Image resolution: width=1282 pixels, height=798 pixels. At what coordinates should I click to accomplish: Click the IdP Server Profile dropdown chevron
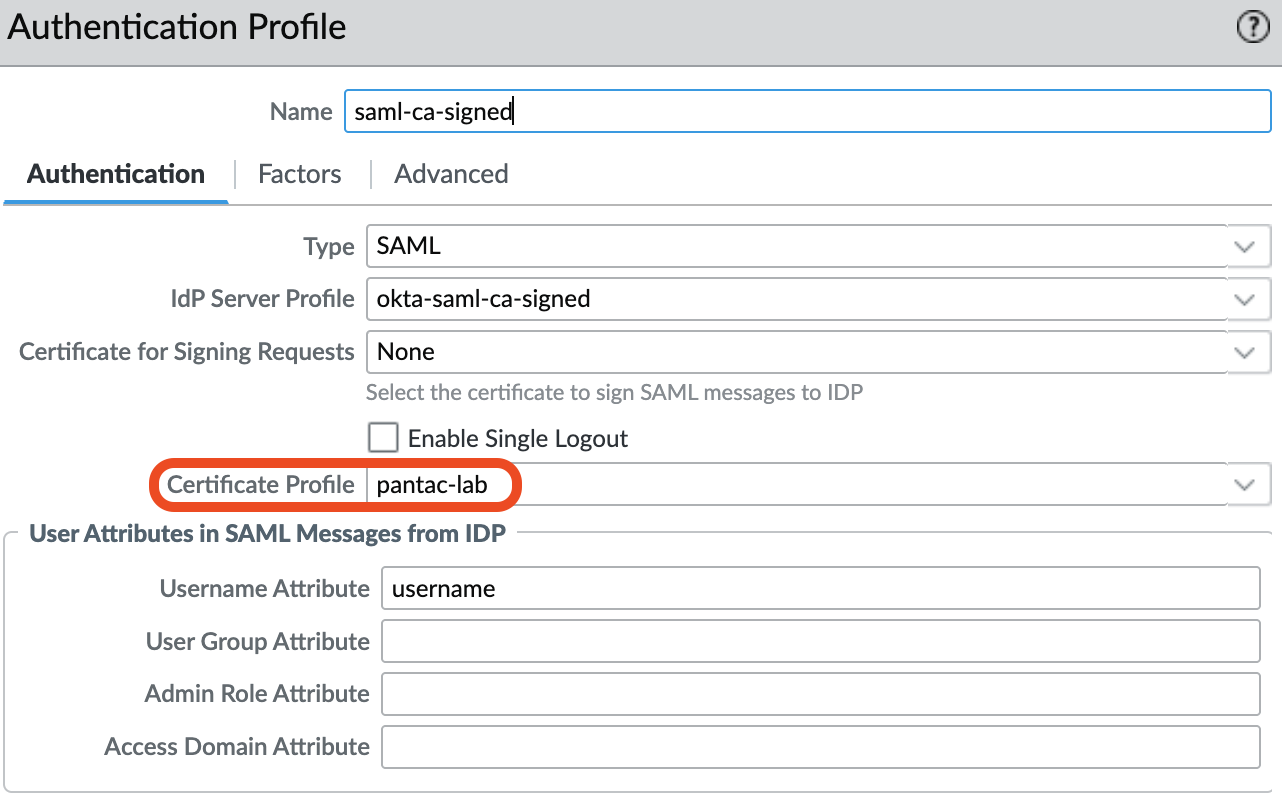(x=1245, y=299)
